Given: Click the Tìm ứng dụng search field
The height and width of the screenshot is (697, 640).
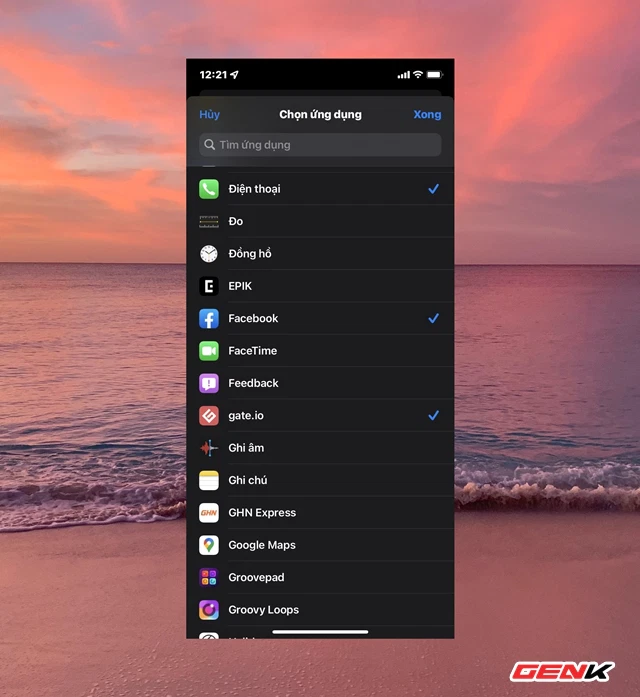Looking at the screenshot, I should pyautogui.click(x=320, y=145).
